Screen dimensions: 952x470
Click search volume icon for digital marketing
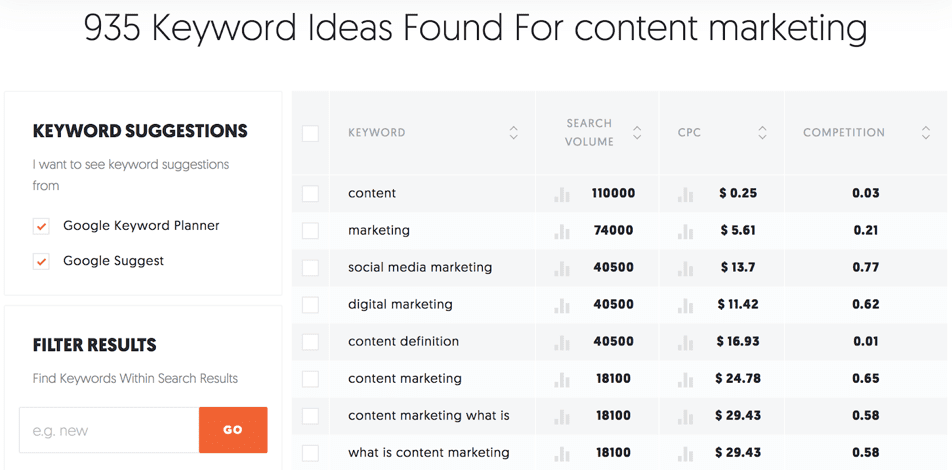coord(562,306)
